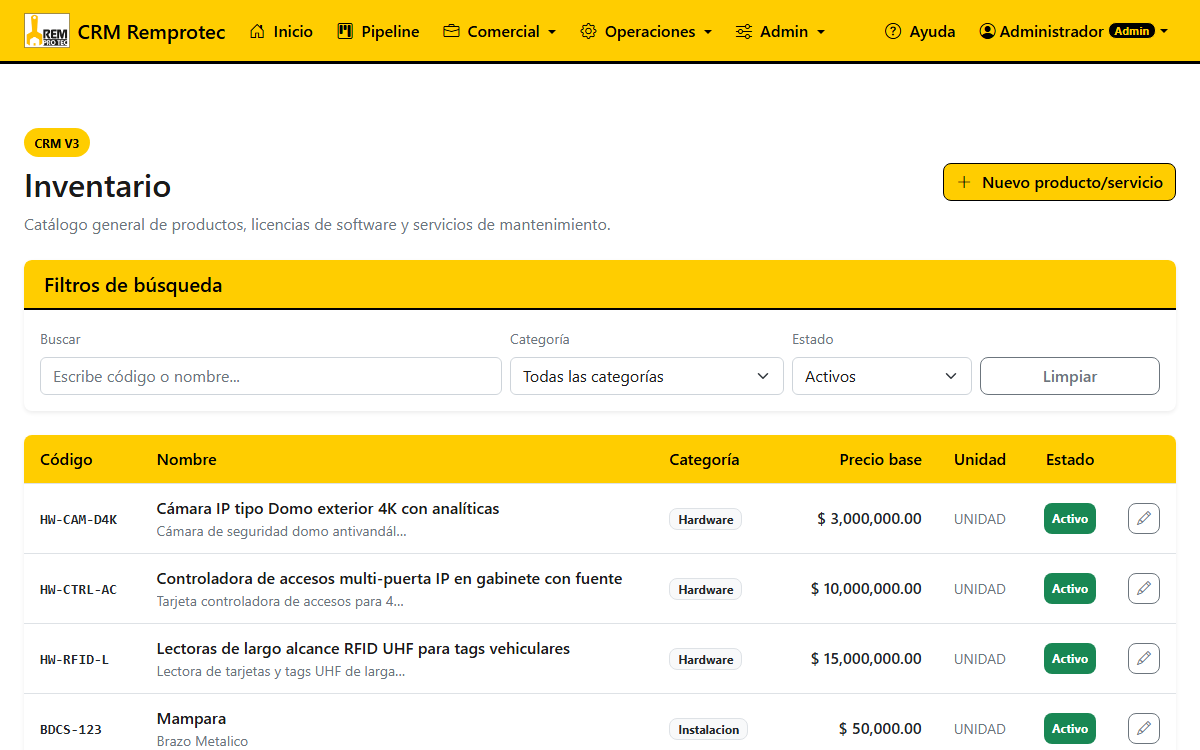Open the Operaciones menu
This screenshot has width=1200, height=750.
(x=646, y=31)
